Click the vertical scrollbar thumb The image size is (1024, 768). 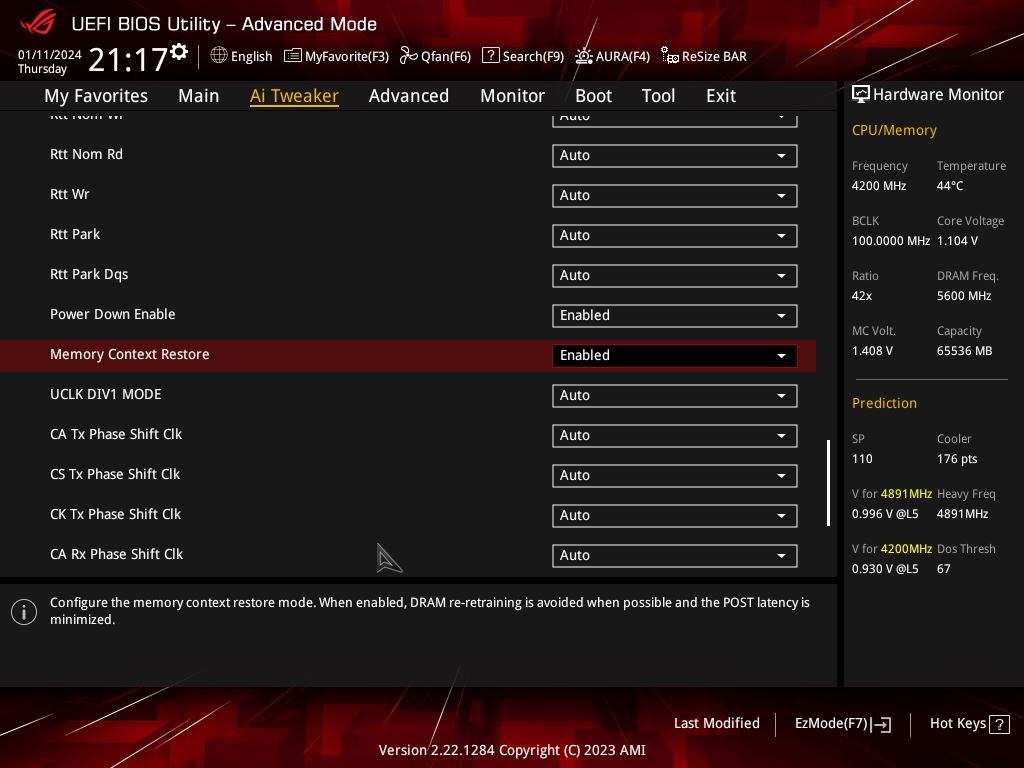828,483
